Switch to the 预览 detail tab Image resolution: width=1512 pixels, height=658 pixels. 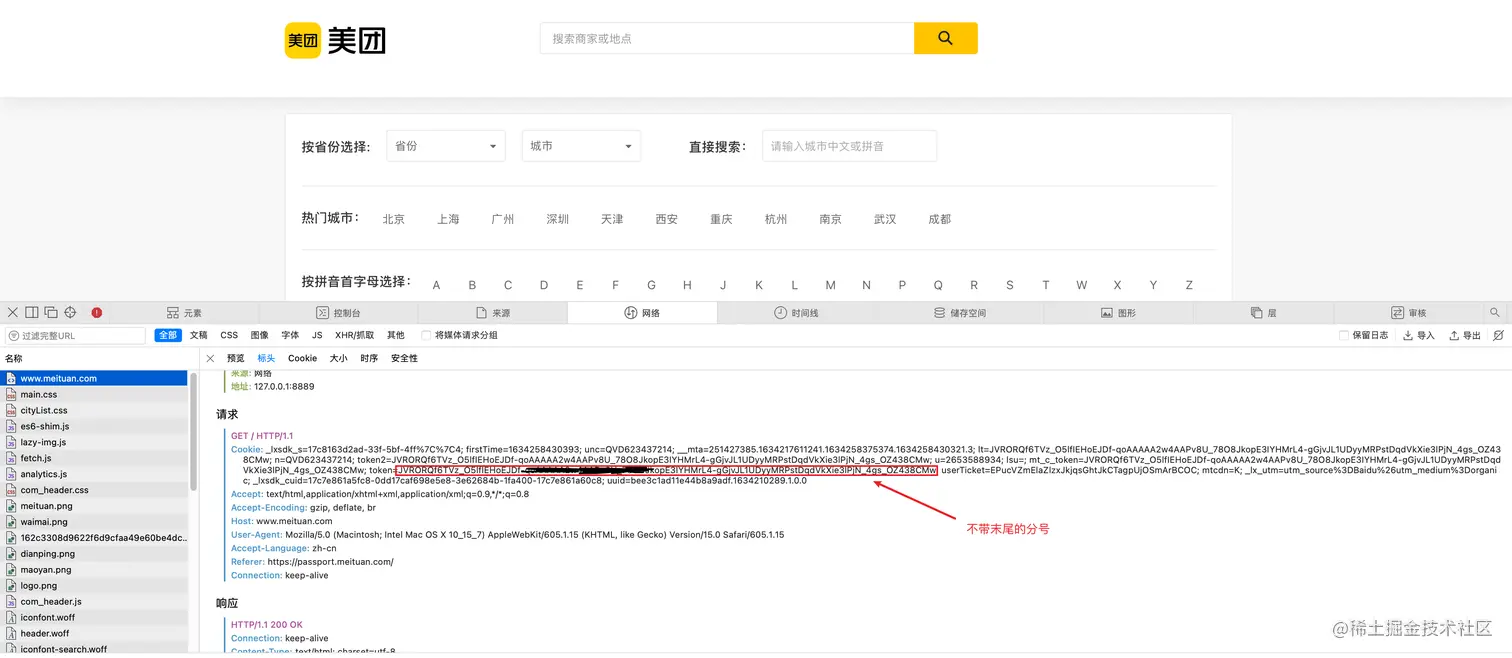click(235, 358)
